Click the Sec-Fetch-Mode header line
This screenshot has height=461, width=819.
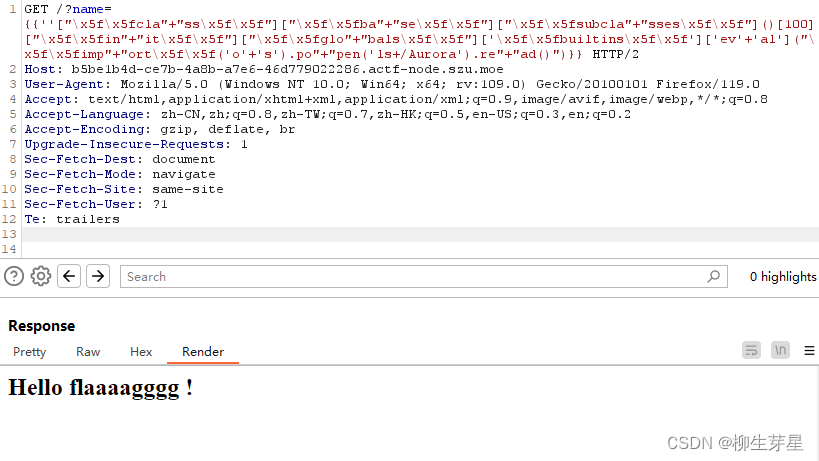tap(120, 174)
